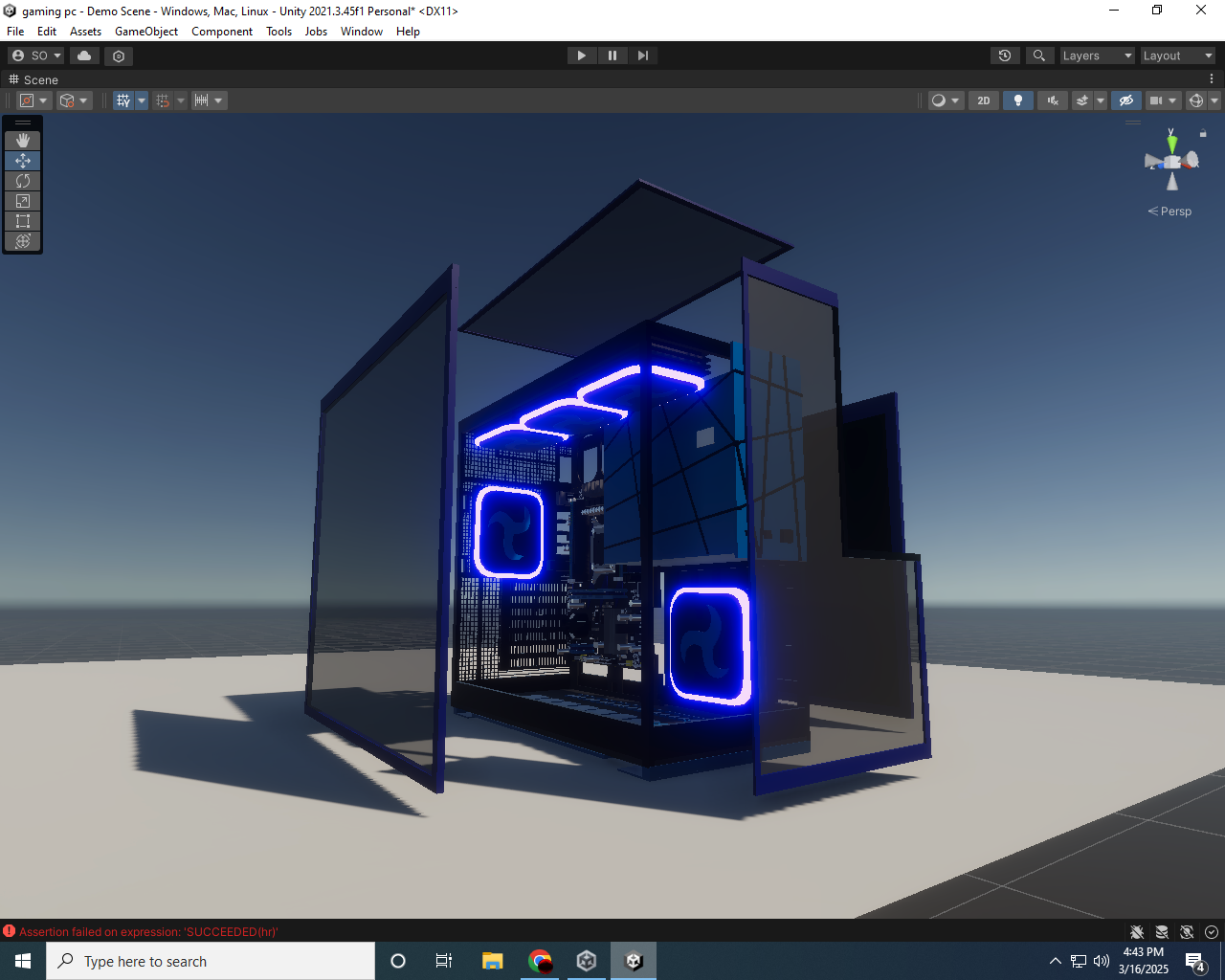Open Unity cloud services icon
This screenshot has width=1225, height=980.
tap(84, 56)
